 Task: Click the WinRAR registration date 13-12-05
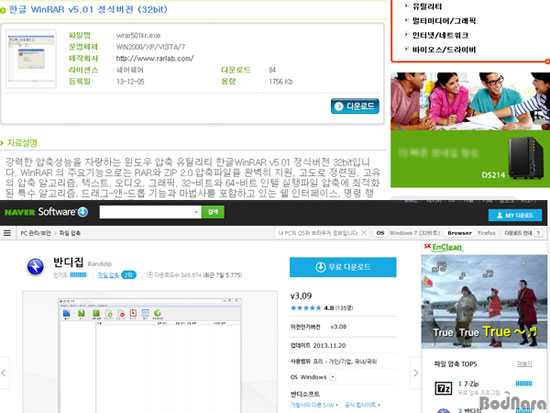point(130,81)
